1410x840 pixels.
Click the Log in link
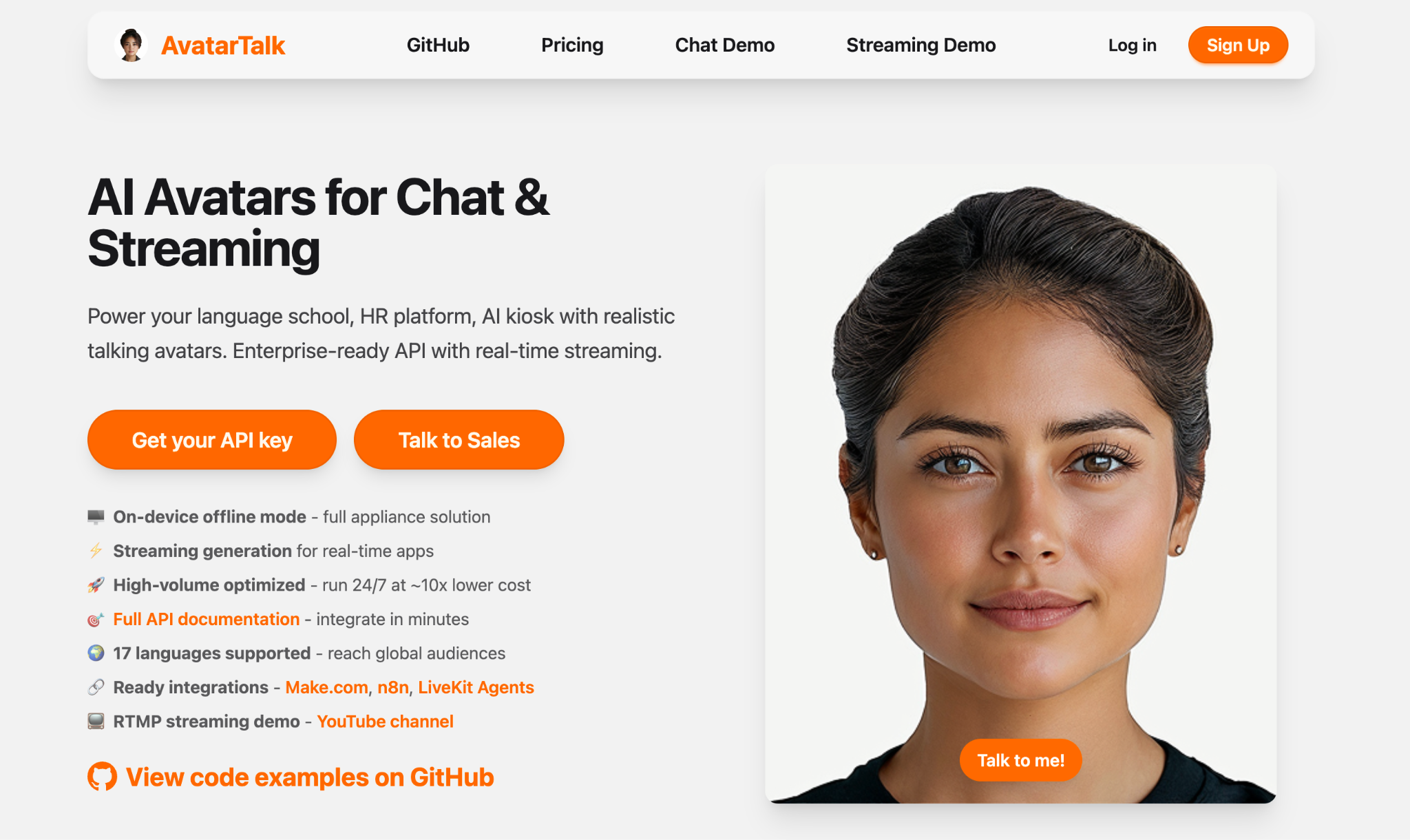1133,45
